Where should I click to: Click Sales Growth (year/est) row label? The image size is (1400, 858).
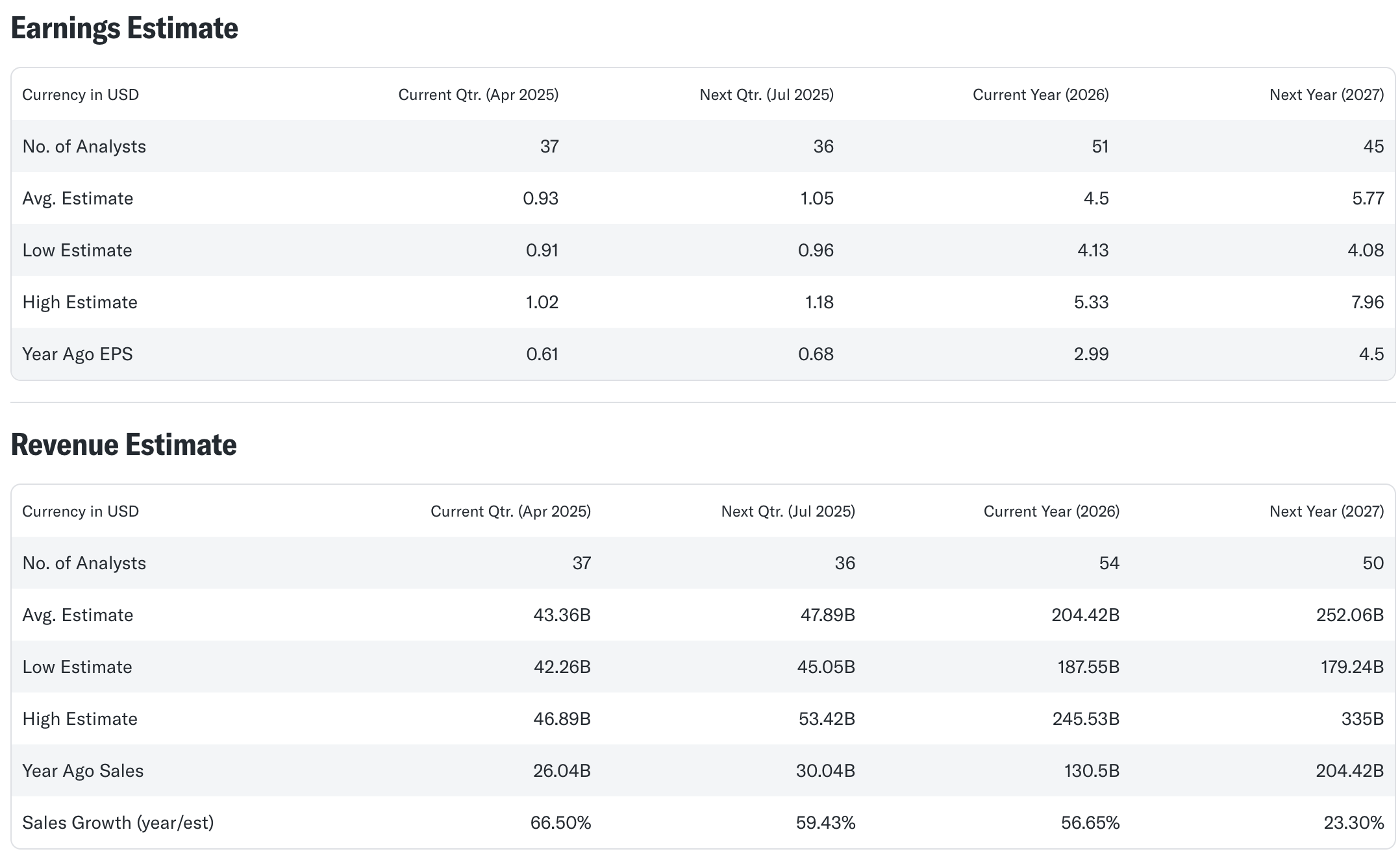click(x=118, y=823)
